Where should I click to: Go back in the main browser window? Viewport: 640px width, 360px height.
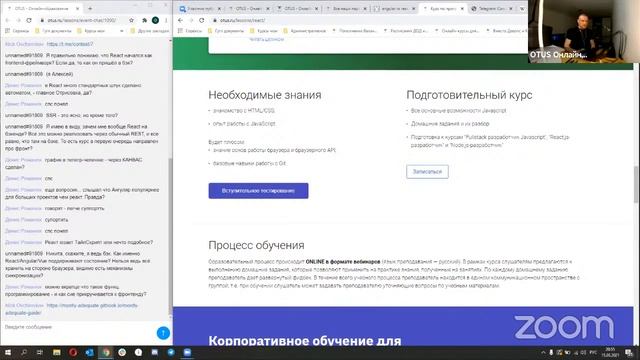pyautogui.click(x=181, y=20)
